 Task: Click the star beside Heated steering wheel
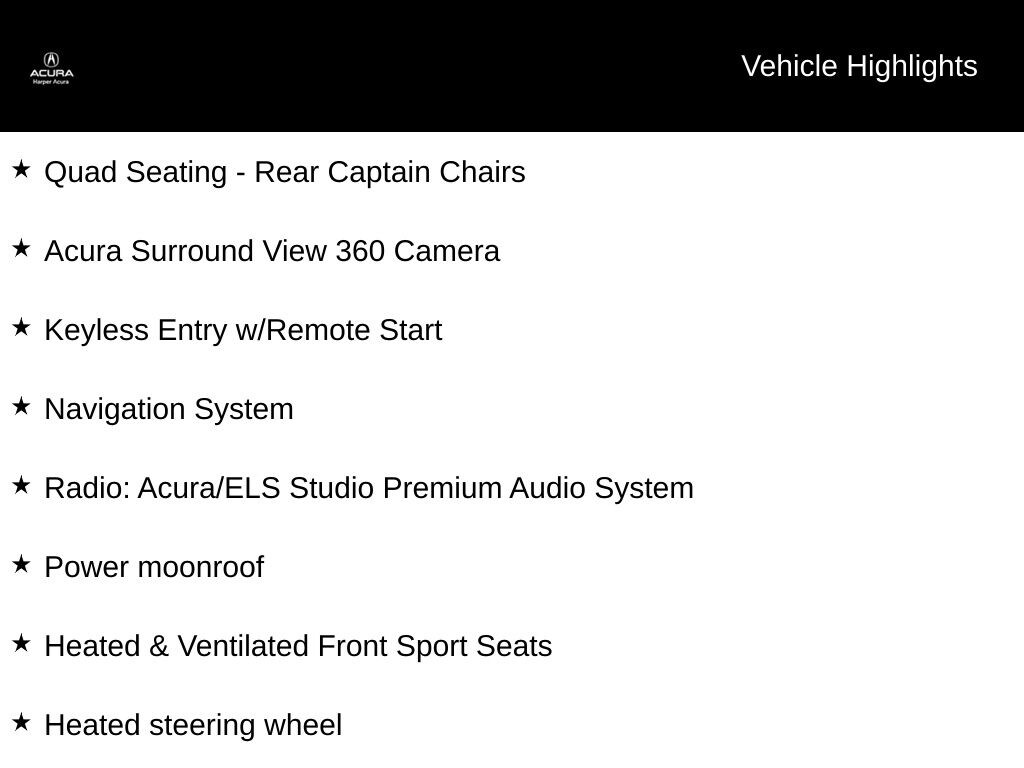click(x=21, y=722)
